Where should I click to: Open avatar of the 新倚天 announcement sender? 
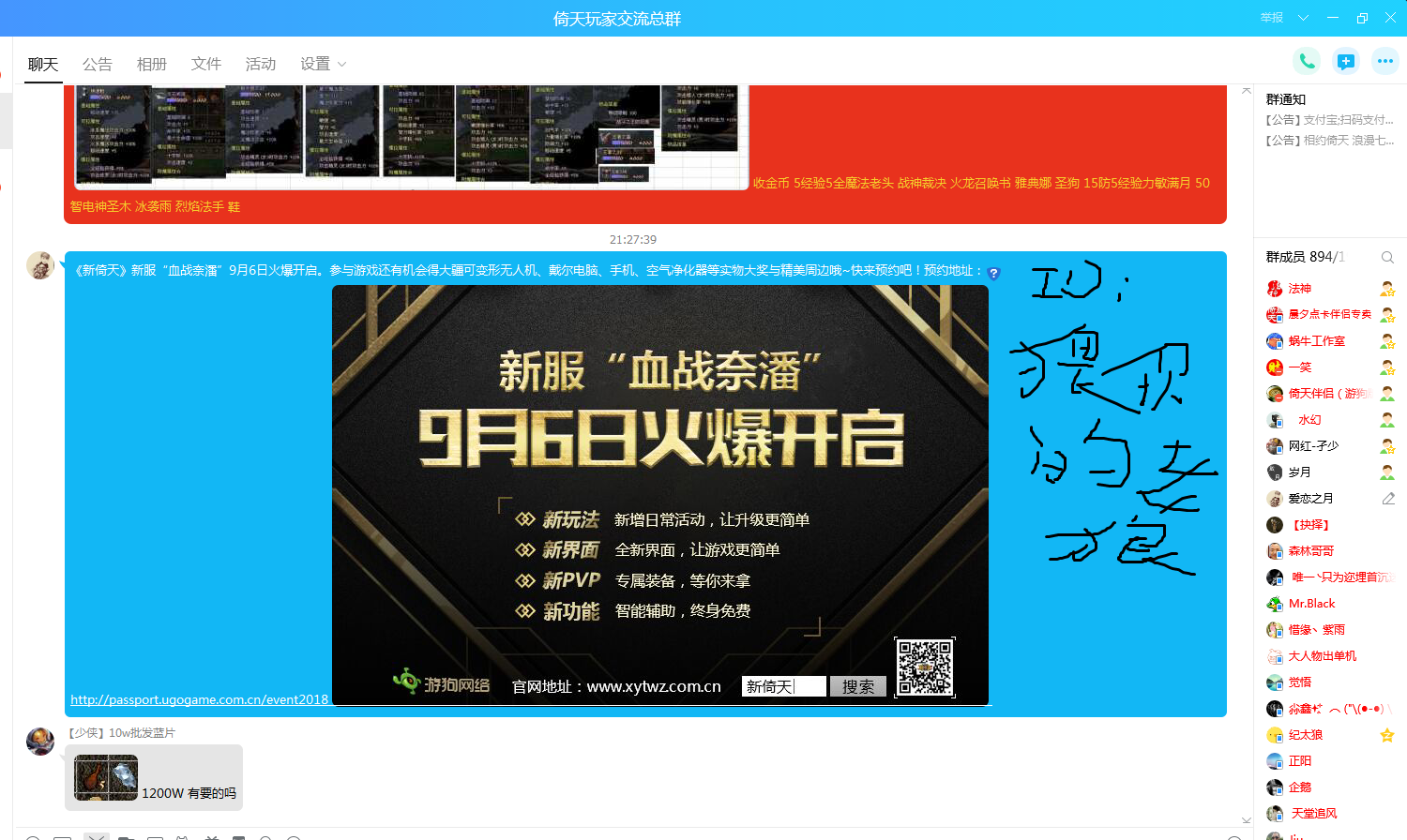tap(40, 265)
